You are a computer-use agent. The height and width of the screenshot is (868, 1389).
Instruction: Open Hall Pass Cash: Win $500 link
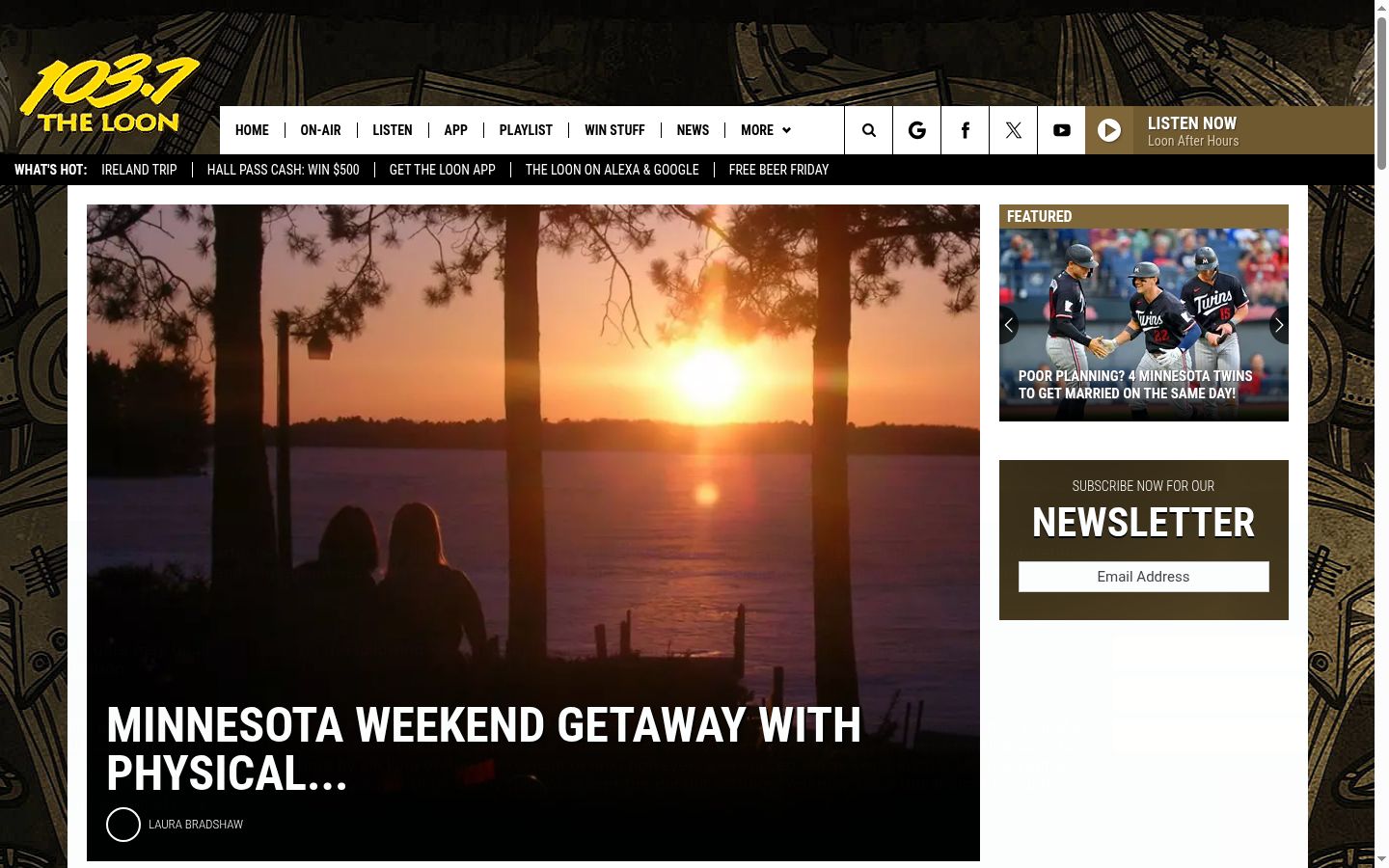tap(283, 170)
